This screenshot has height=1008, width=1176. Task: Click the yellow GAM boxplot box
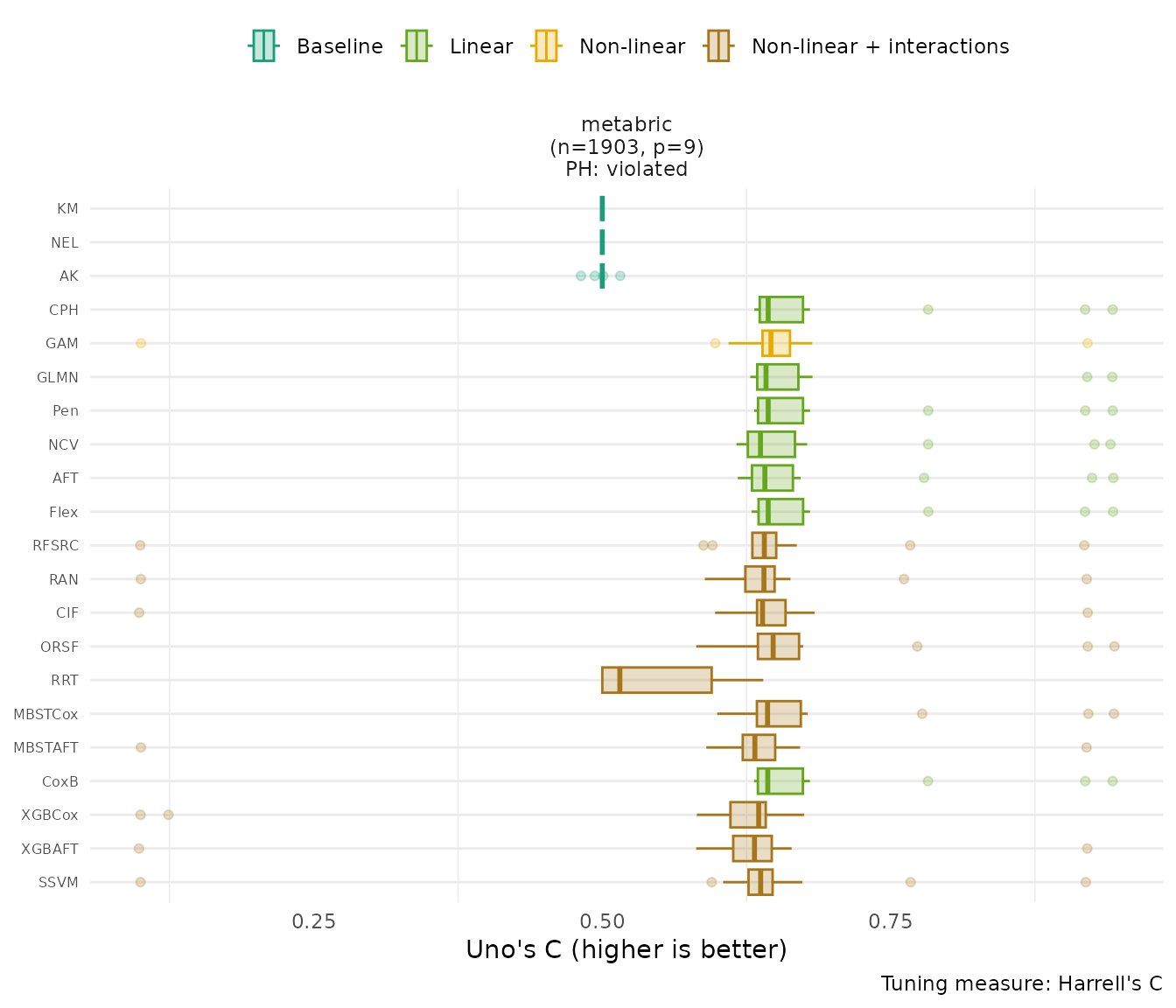tap(776, 343)
